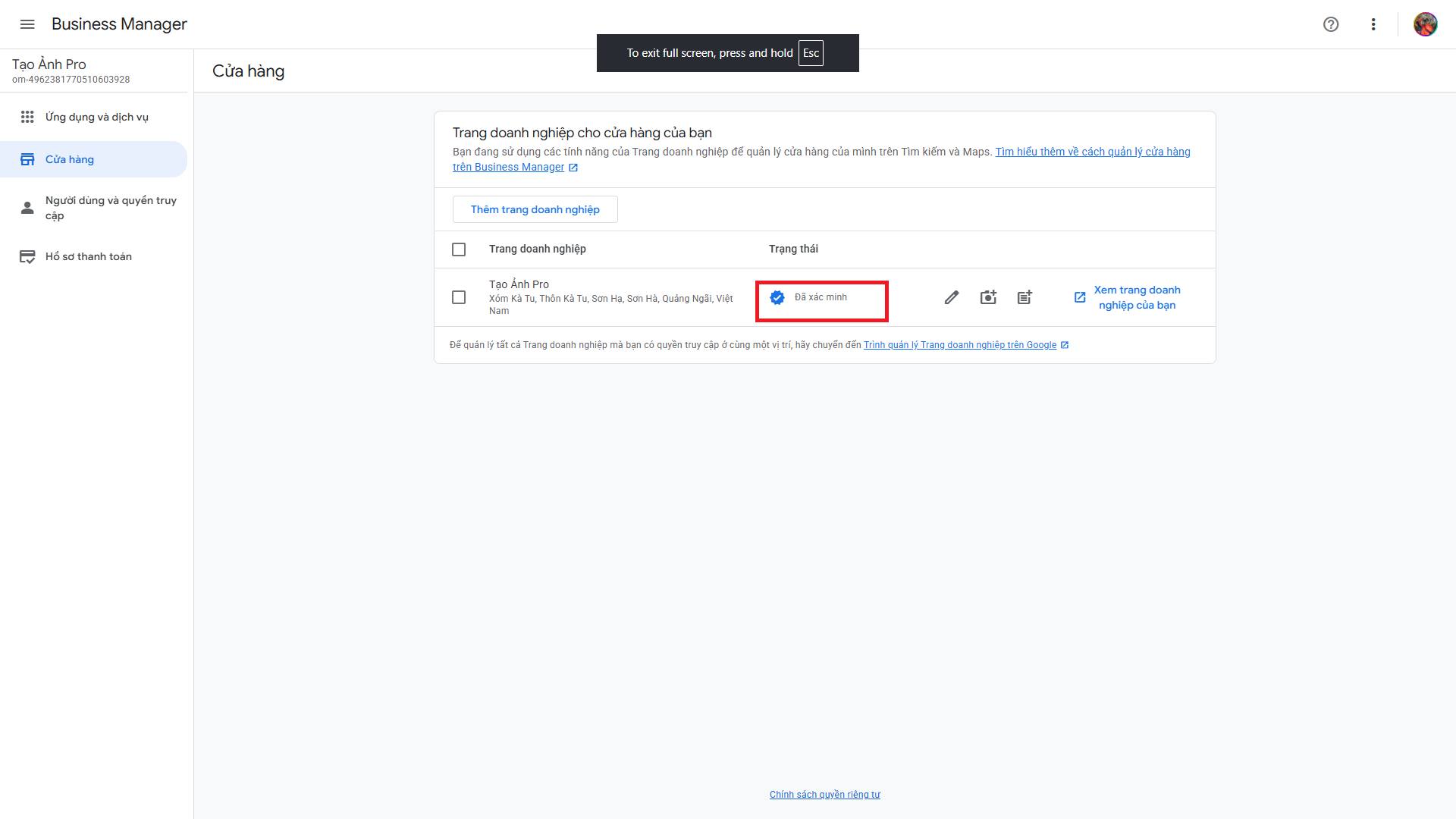Click the add photo camera icon
The image size is (1456, 819).
pyautogui.click(x=988, y=297)
